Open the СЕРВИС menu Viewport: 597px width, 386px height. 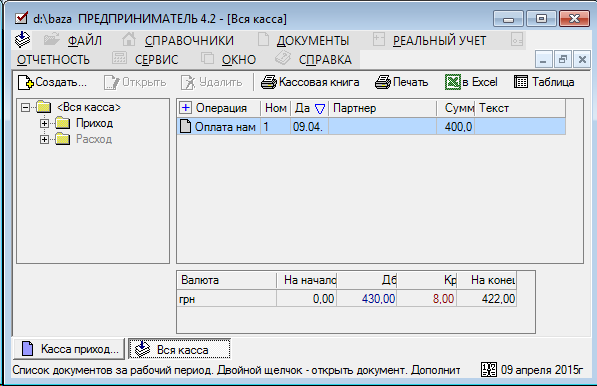coord(156,60)
